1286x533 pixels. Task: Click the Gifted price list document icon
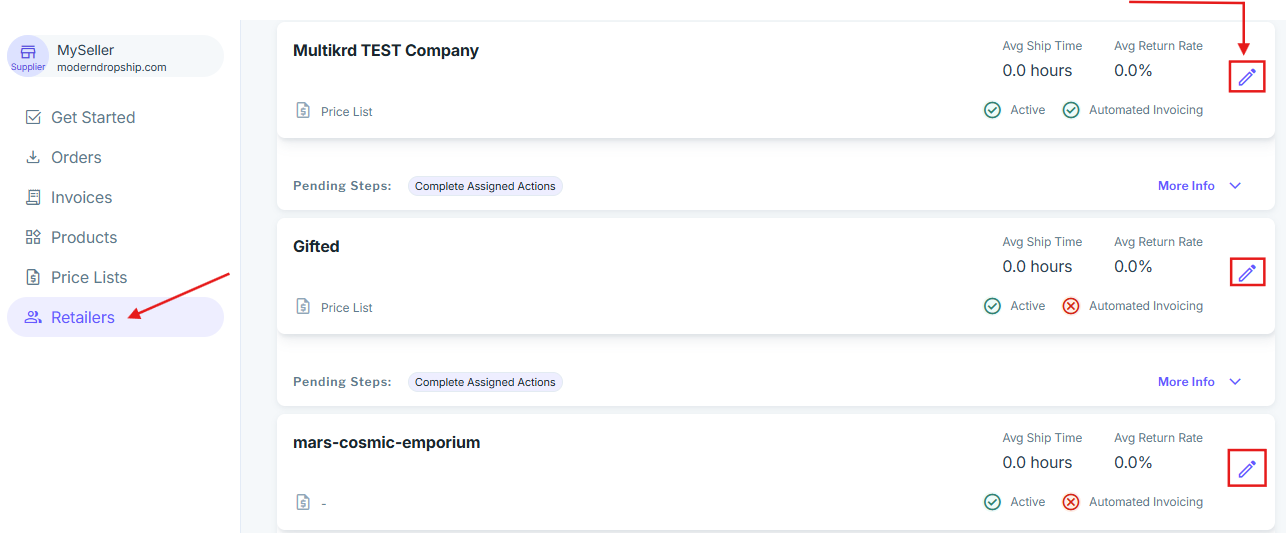[x=303, y=306]
